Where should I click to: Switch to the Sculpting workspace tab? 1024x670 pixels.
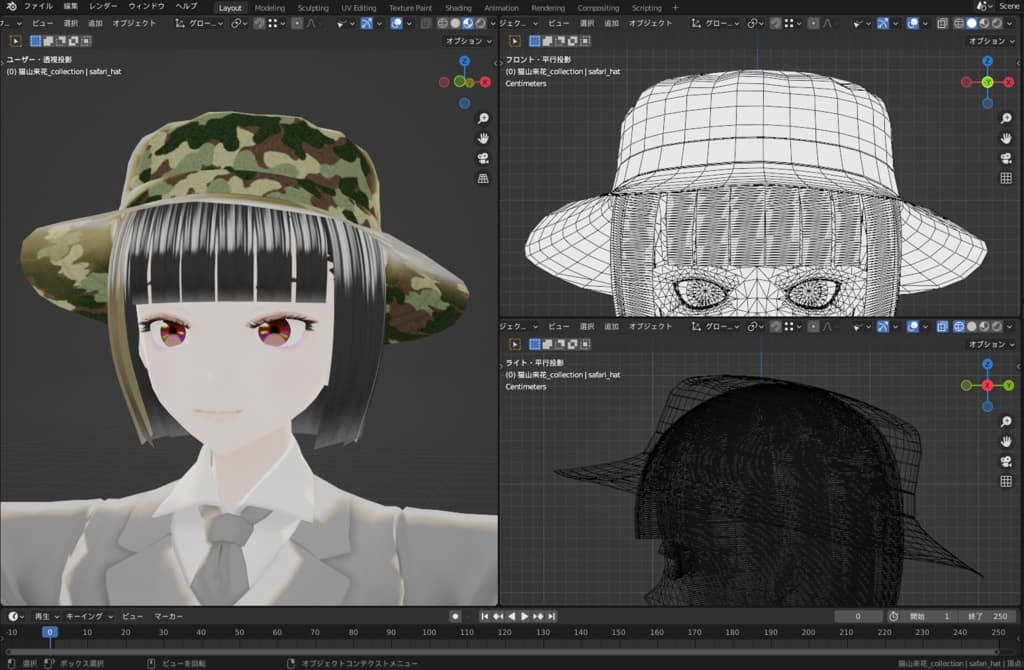(x=312, y=7)
